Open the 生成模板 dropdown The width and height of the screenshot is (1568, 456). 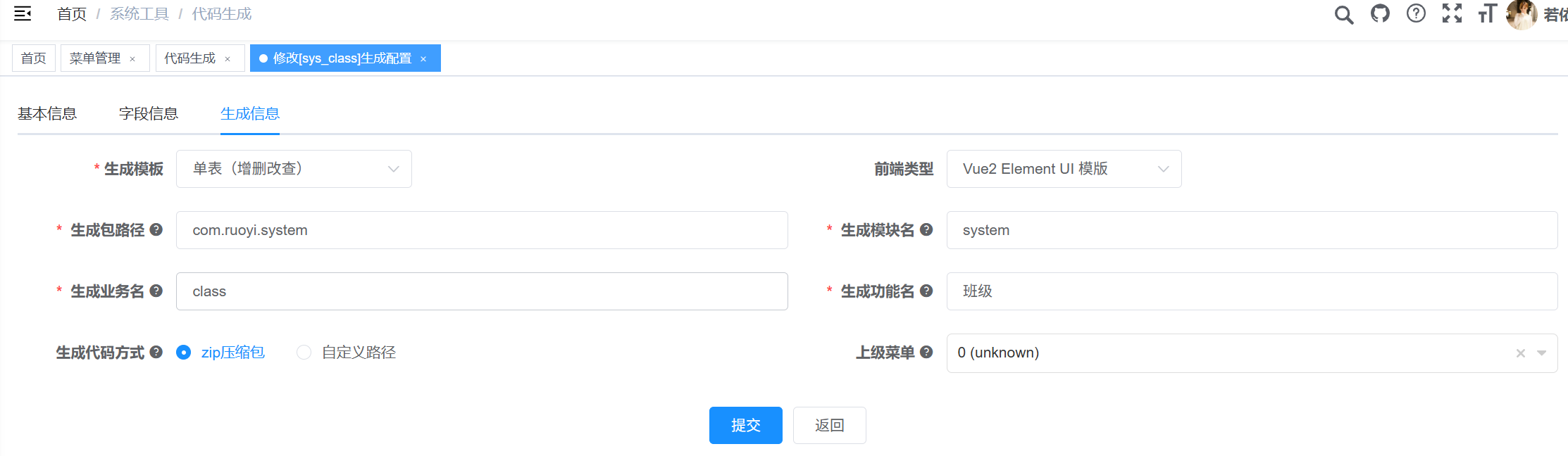[x=294, y=169]
